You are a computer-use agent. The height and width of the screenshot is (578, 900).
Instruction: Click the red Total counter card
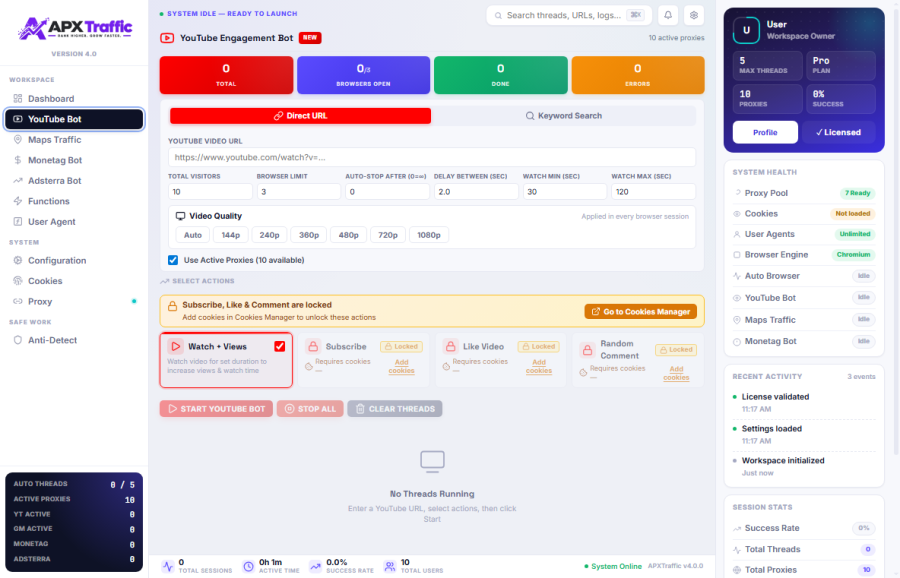(226, 75)
